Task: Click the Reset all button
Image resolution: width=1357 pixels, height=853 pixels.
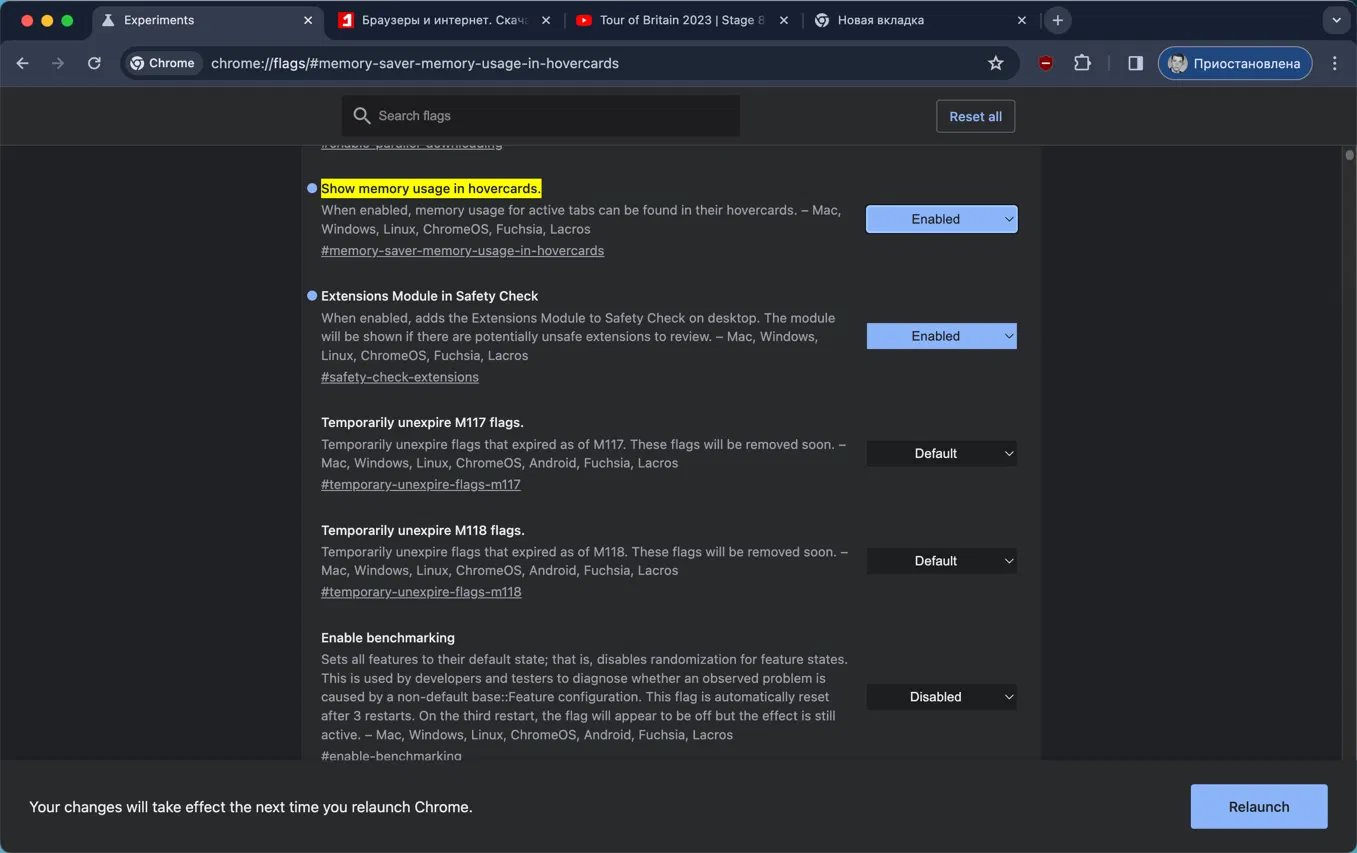Action: coord(975,116)
